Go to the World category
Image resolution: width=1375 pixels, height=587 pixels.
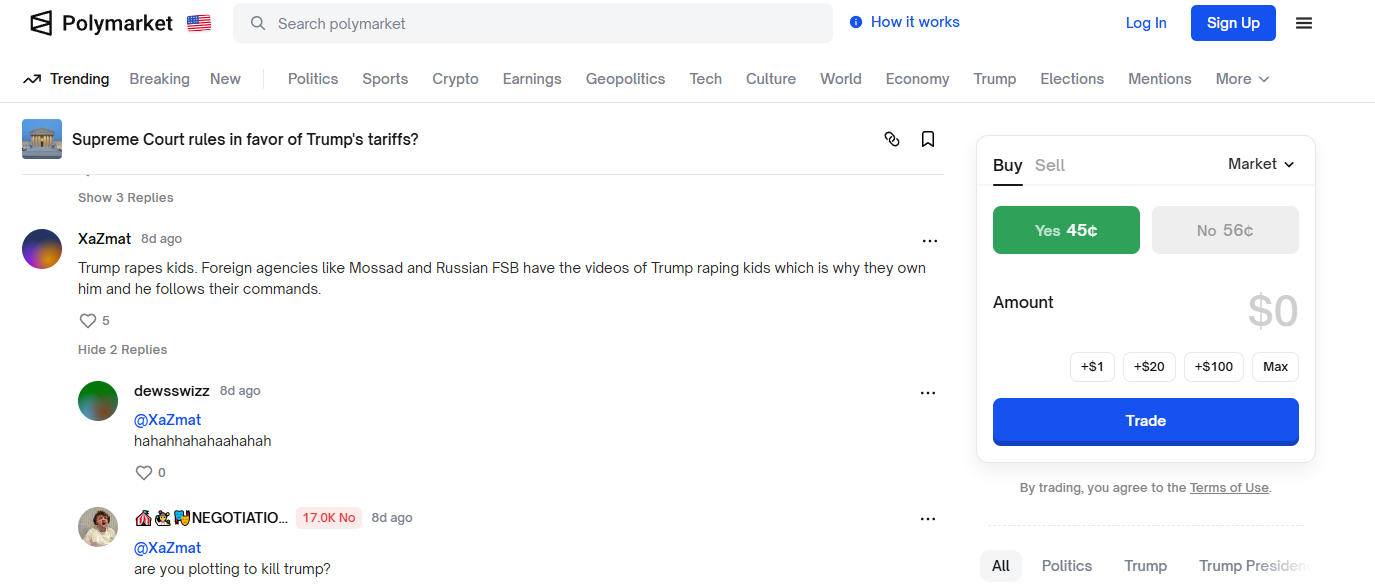point(841,79)
